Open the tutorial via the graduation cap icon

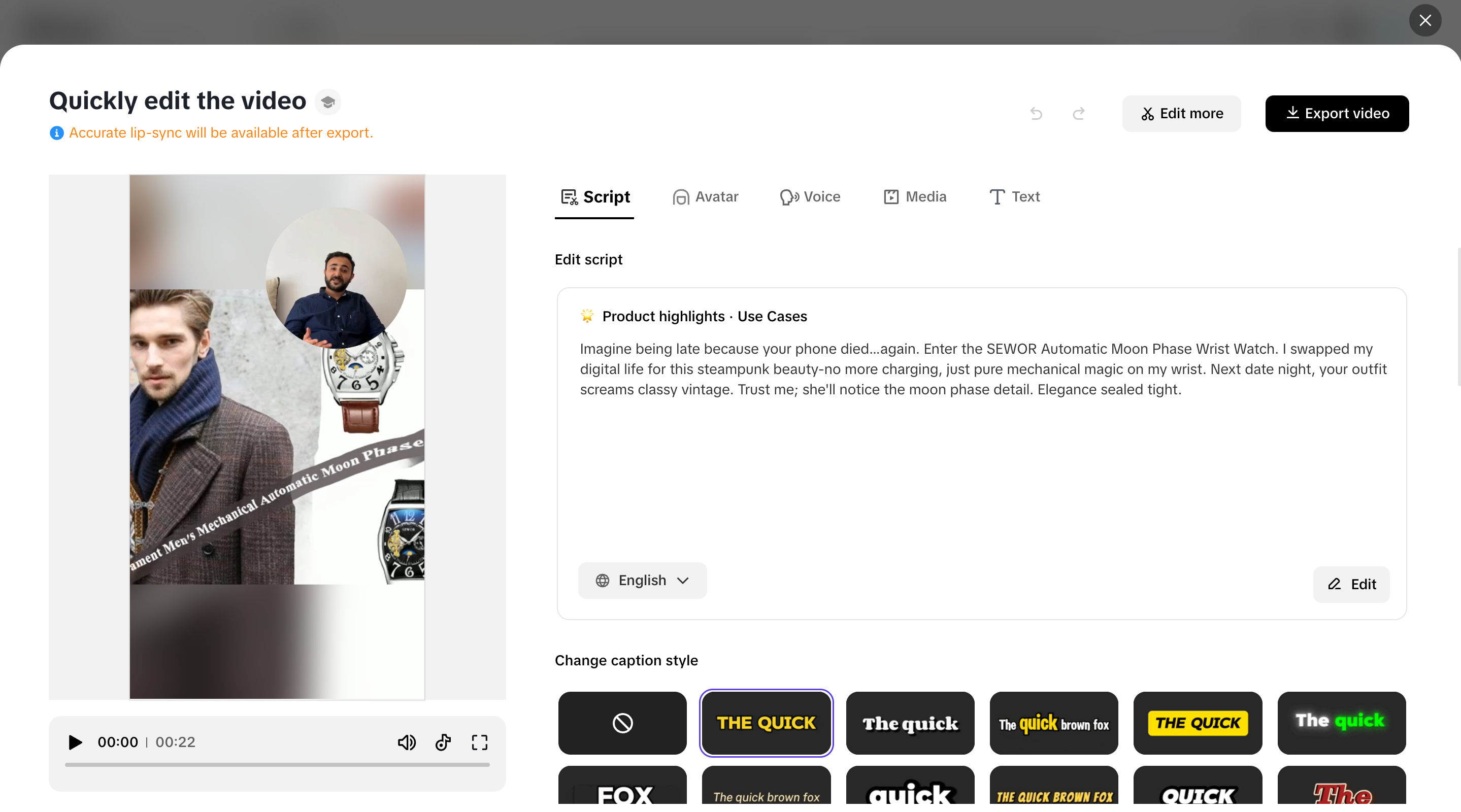coord(327,101)
